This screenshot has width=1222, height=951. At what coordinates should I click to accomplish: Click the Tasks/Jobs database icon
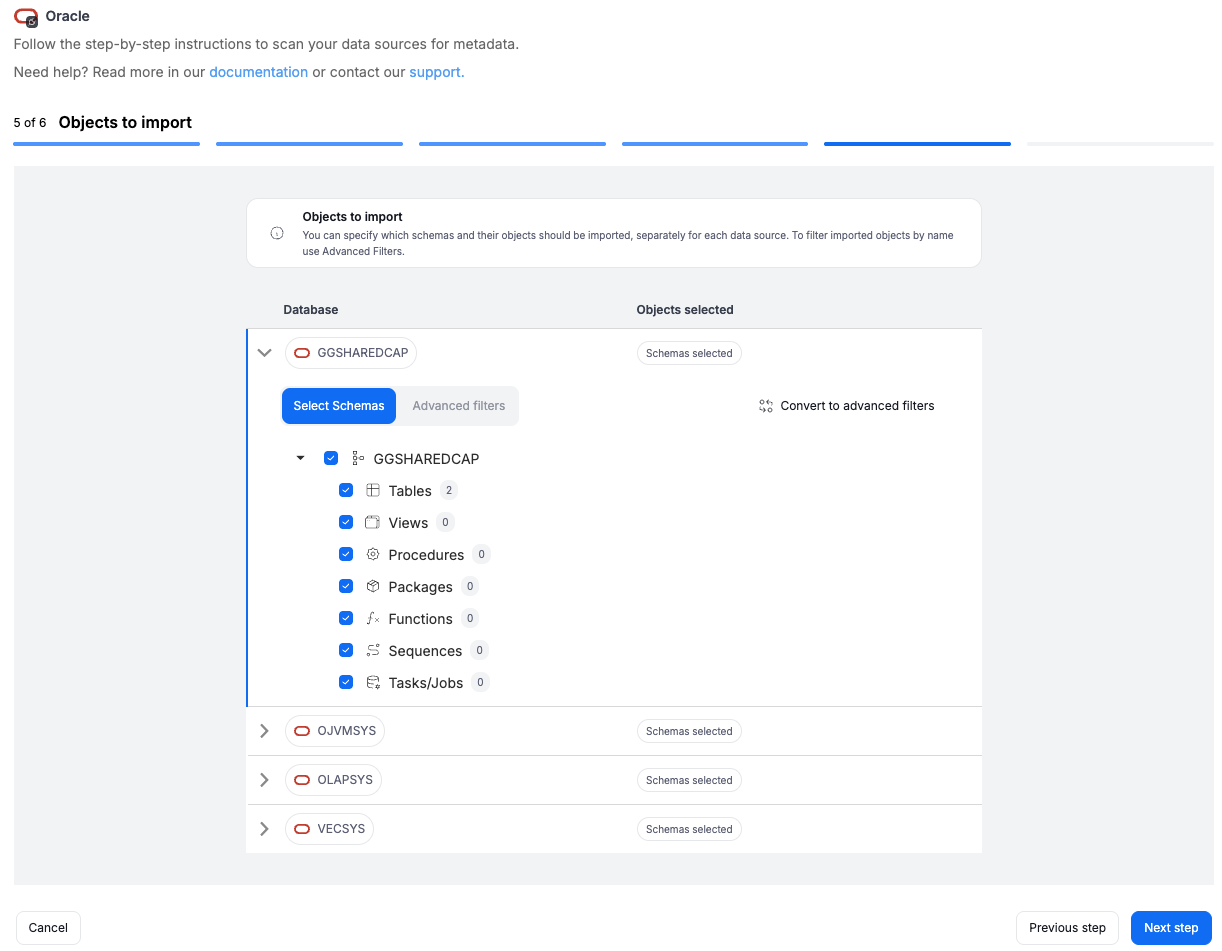coord(373,682)
